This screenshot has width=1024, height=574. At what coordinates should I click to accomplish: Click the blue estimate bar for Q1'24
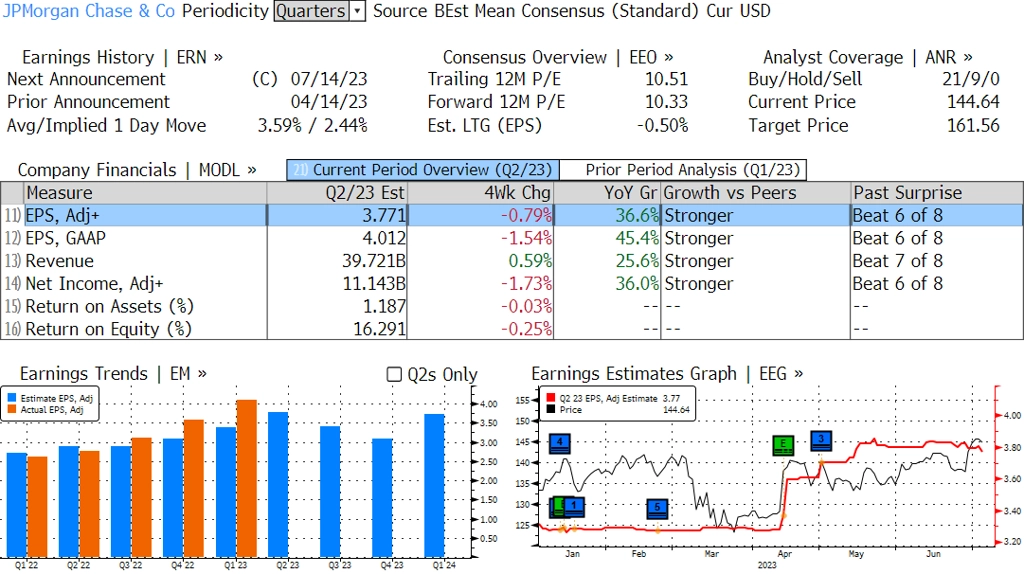(x=434, y=485)
